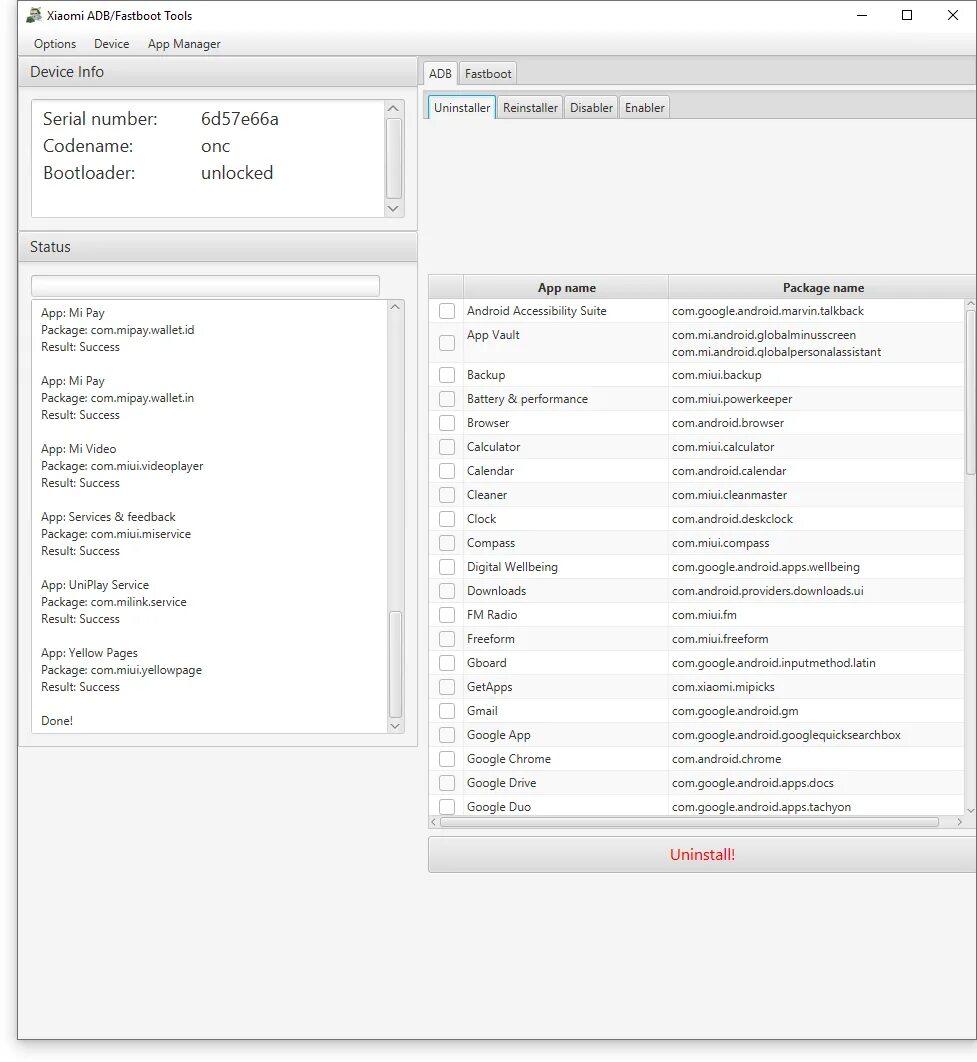The image size is (977, 1062).
Task: Mark the Compass checkbox
Action: pyautogui.click(x=447, y=543)
